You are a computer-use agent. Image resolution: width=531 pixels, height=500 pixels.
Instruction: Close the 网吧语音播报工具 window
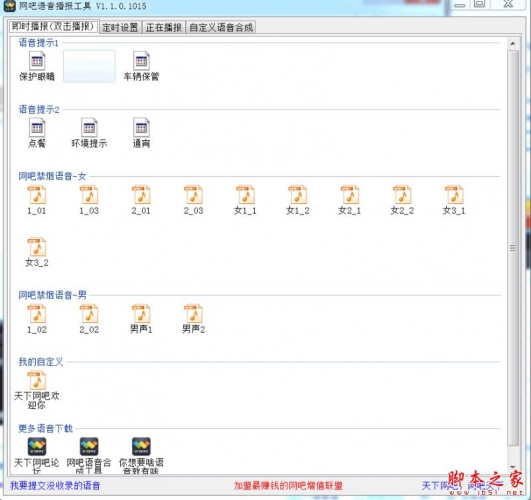click(x=508, y=4)
